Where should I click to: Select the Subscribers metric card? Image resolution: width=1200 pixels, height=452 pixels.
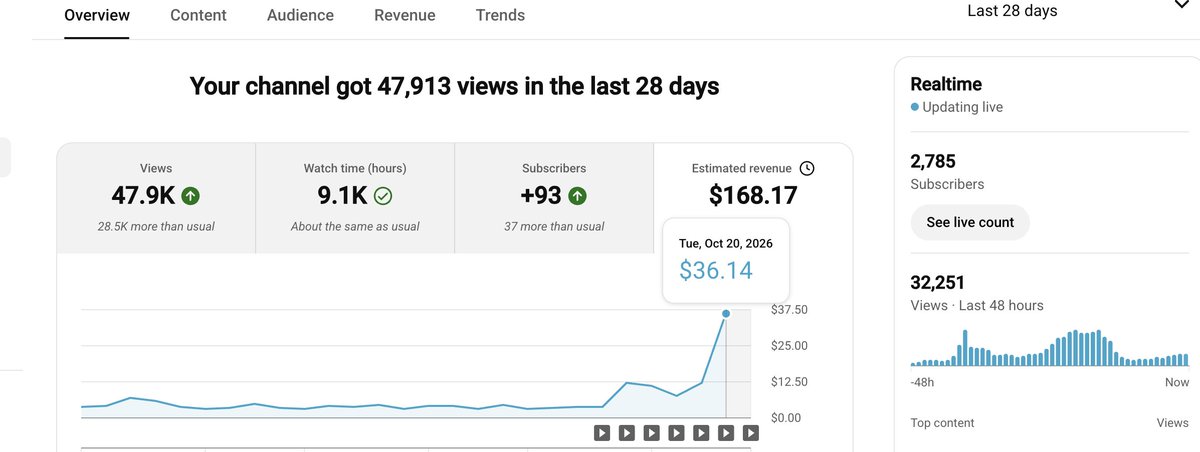click(x=554, y=198)
